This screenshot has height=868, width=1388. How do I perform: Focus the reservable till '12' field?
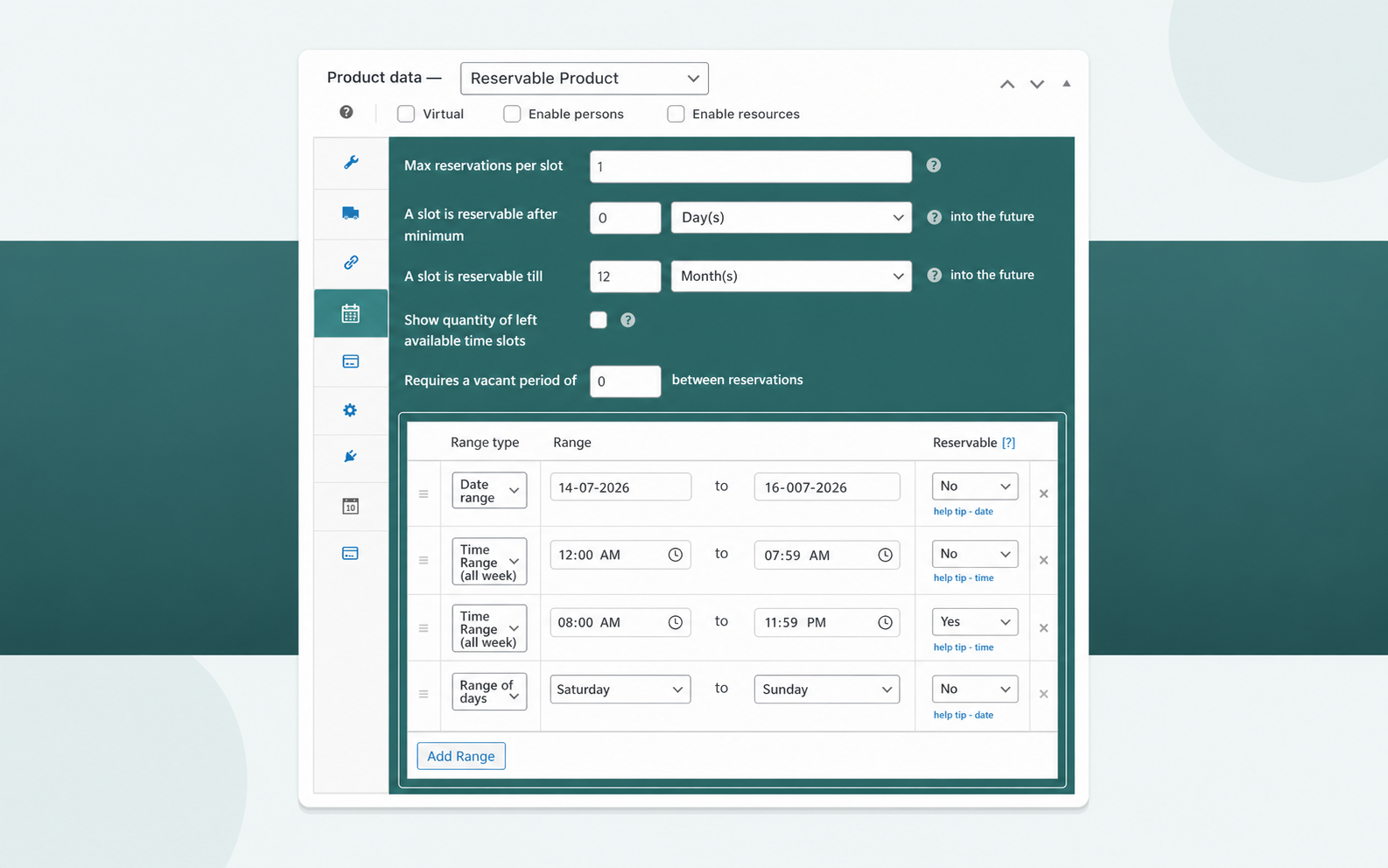click(625, 276)
